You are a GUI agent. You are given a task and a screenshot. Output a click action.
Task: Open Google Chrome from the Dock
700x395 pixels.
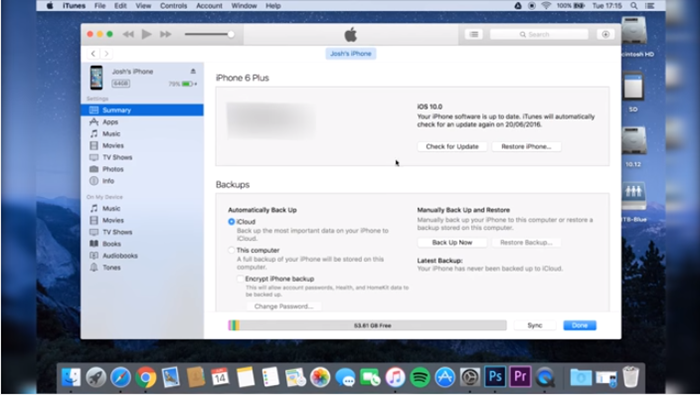(x=146, y=378)
